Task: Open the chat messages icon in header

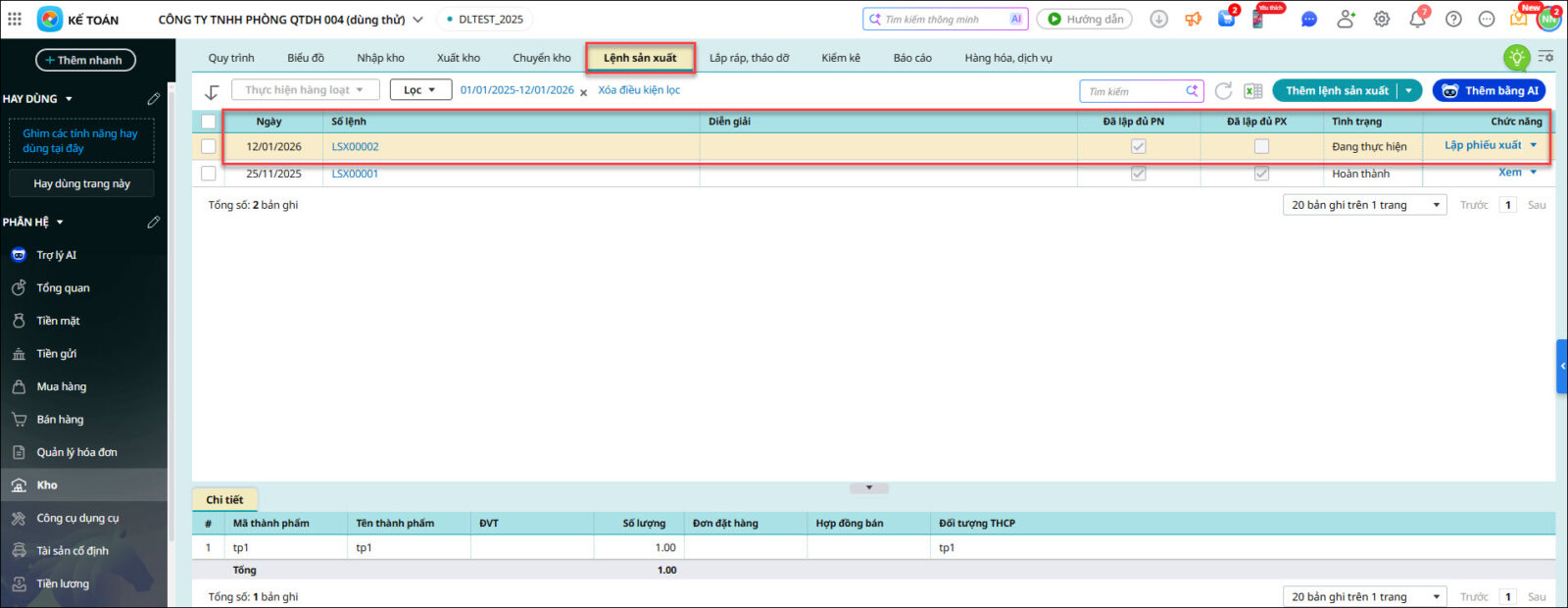Action: [1309, 19]
